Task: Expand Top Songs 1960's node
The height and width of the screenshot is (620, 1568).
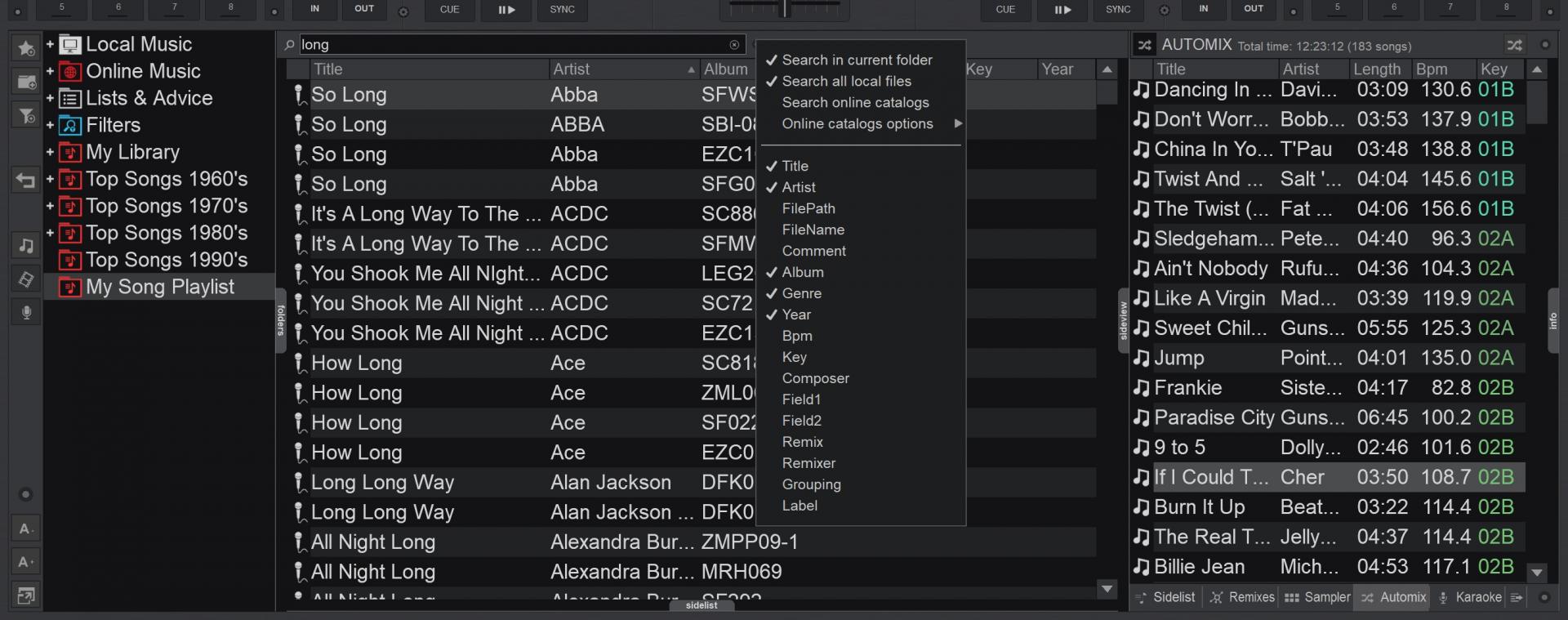Action: point(50,180)
